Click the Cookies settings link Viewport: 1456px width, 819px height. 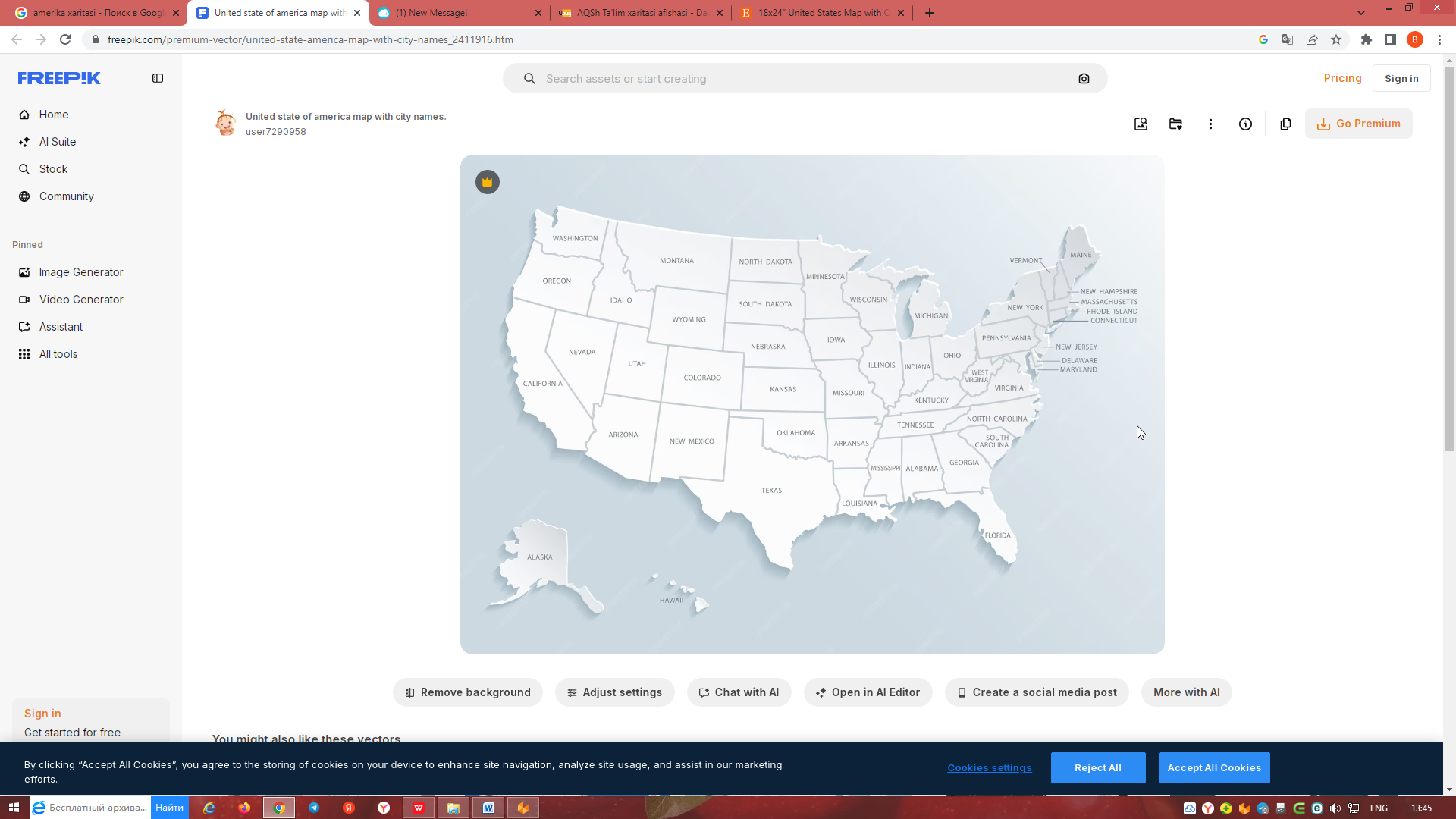click(x=989, y=768)
